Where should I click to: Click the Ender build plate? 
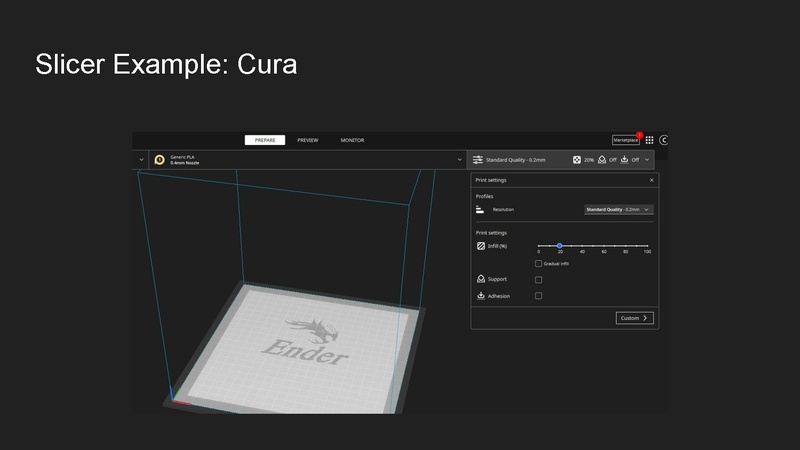point(300,349)
